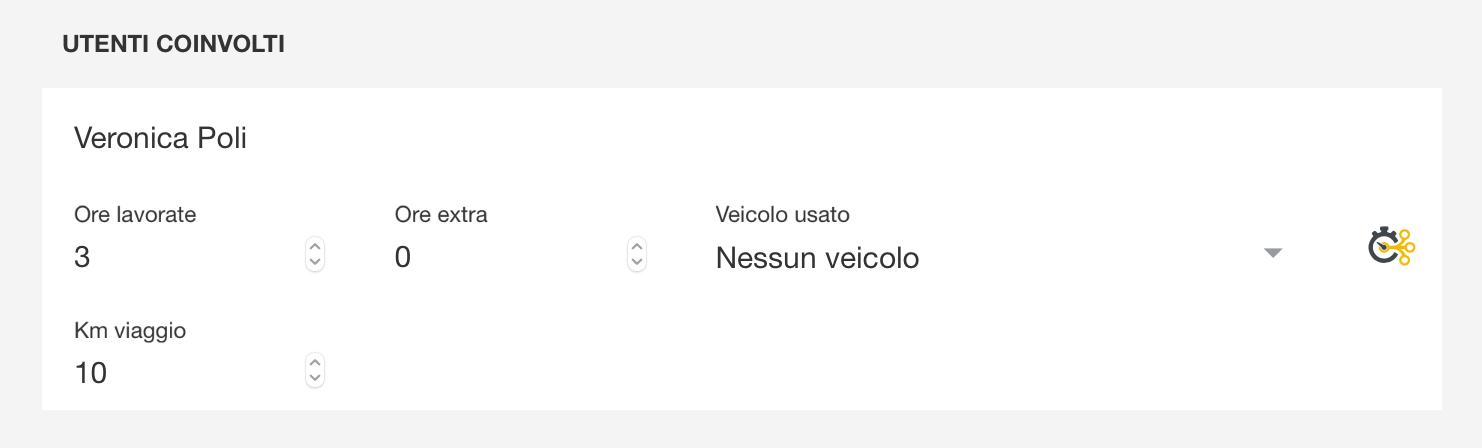This screenshot has height=448, width=1482.
Task: Click the Ore lavorate spinner control
Action: pyautogui.click(x=315, y=254)
